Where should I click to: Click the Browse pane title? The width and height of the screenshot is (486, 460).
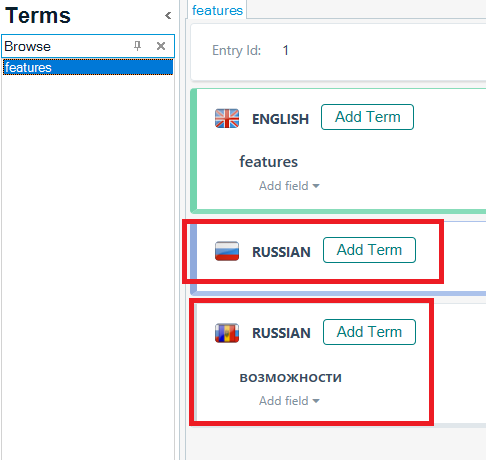[27, 46]
